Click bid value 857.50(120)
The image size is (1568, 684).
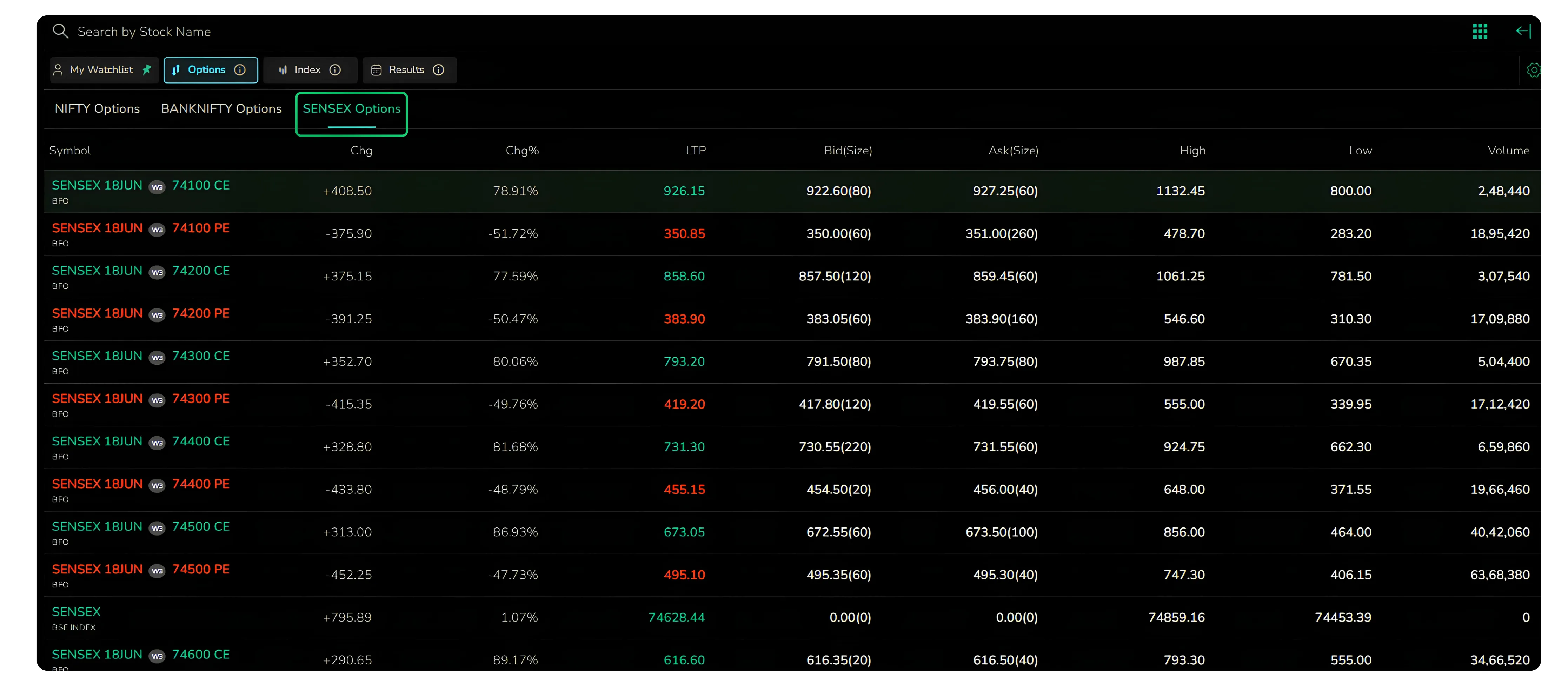(835, 276)
